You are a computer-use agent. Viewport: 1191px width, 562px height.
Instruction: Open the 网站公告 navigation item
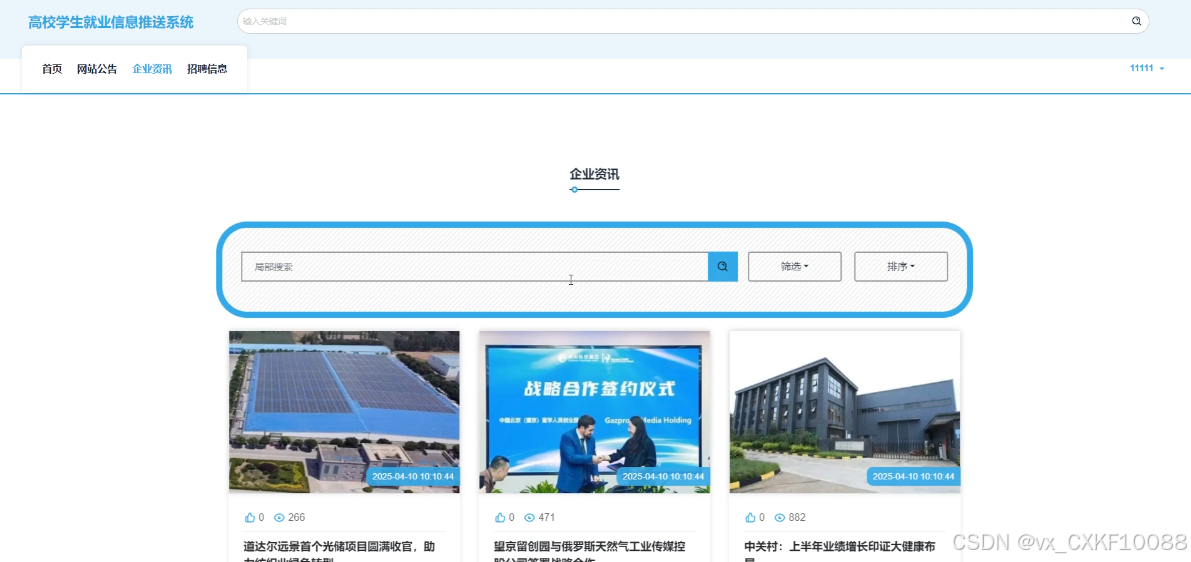pos(97,69)
